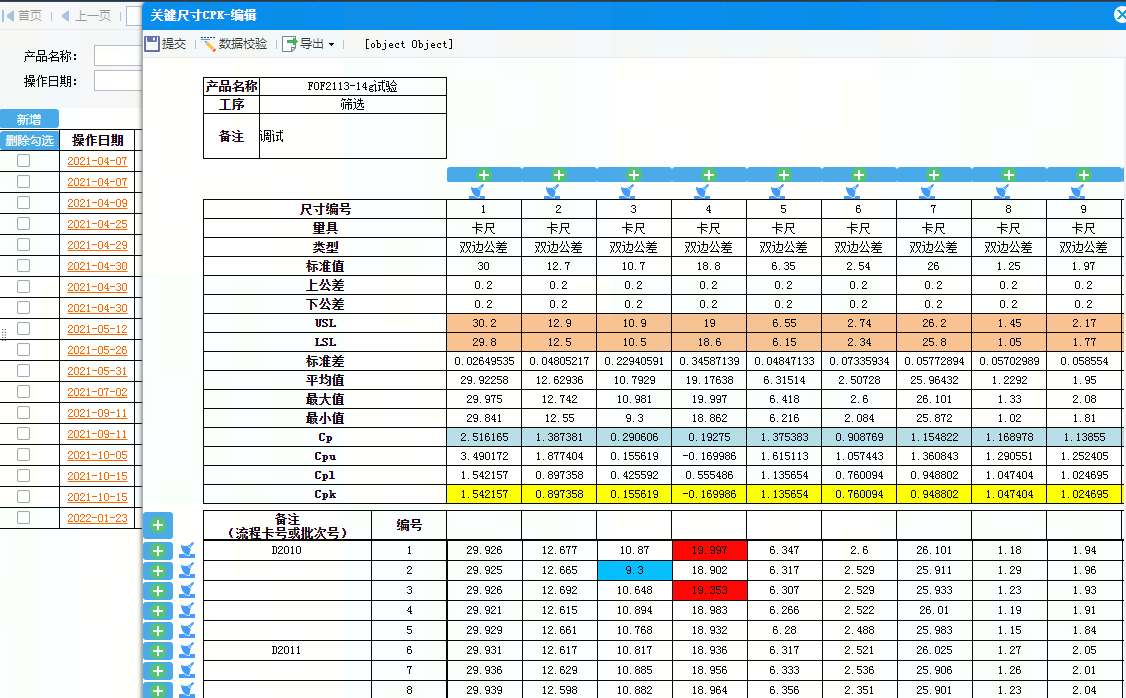Check the box for first 2021-04-07 record
Screen dimensions: 1126x698
(23, 161)
